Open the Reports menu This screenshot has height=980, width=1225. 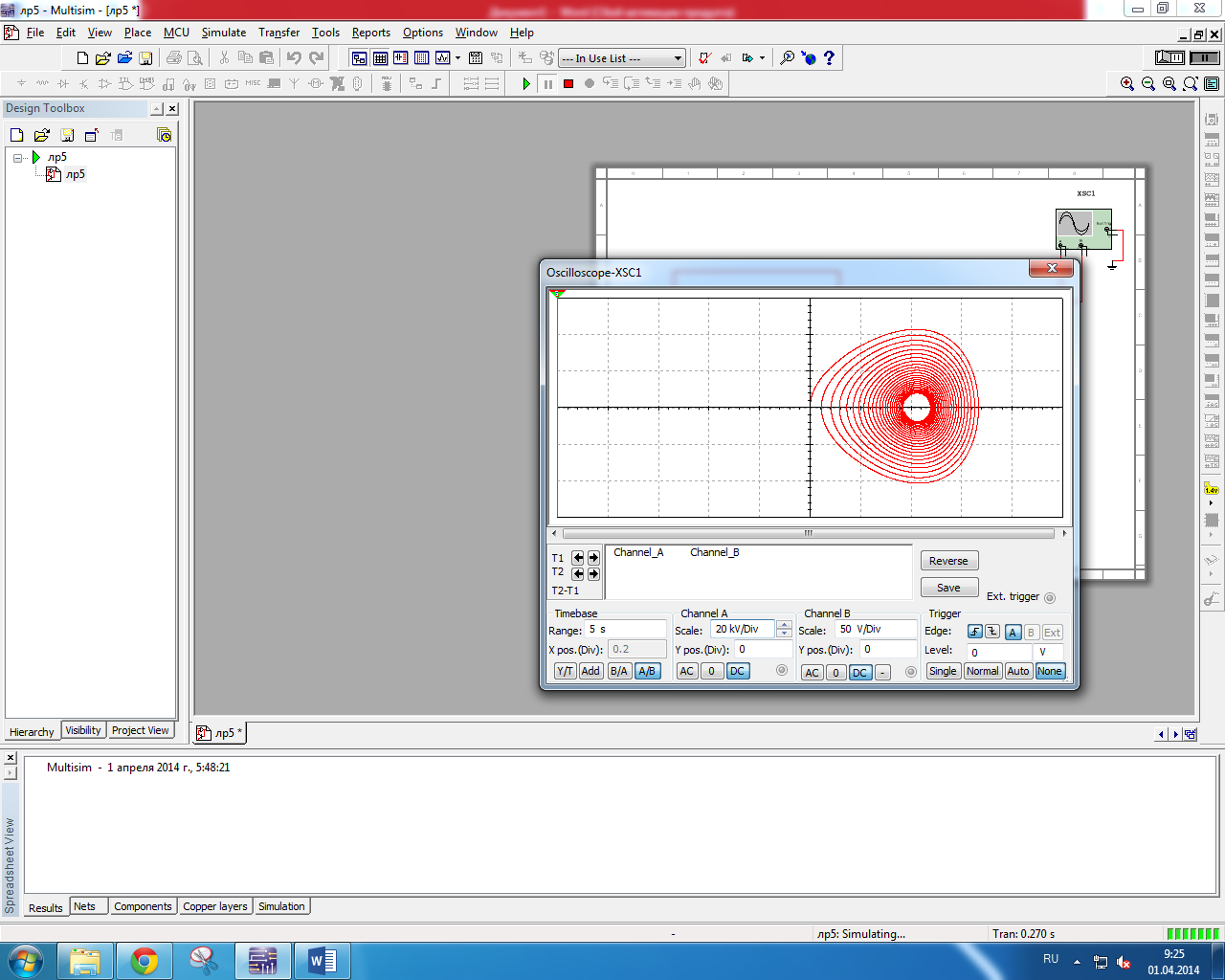click(x=370, y=33)
